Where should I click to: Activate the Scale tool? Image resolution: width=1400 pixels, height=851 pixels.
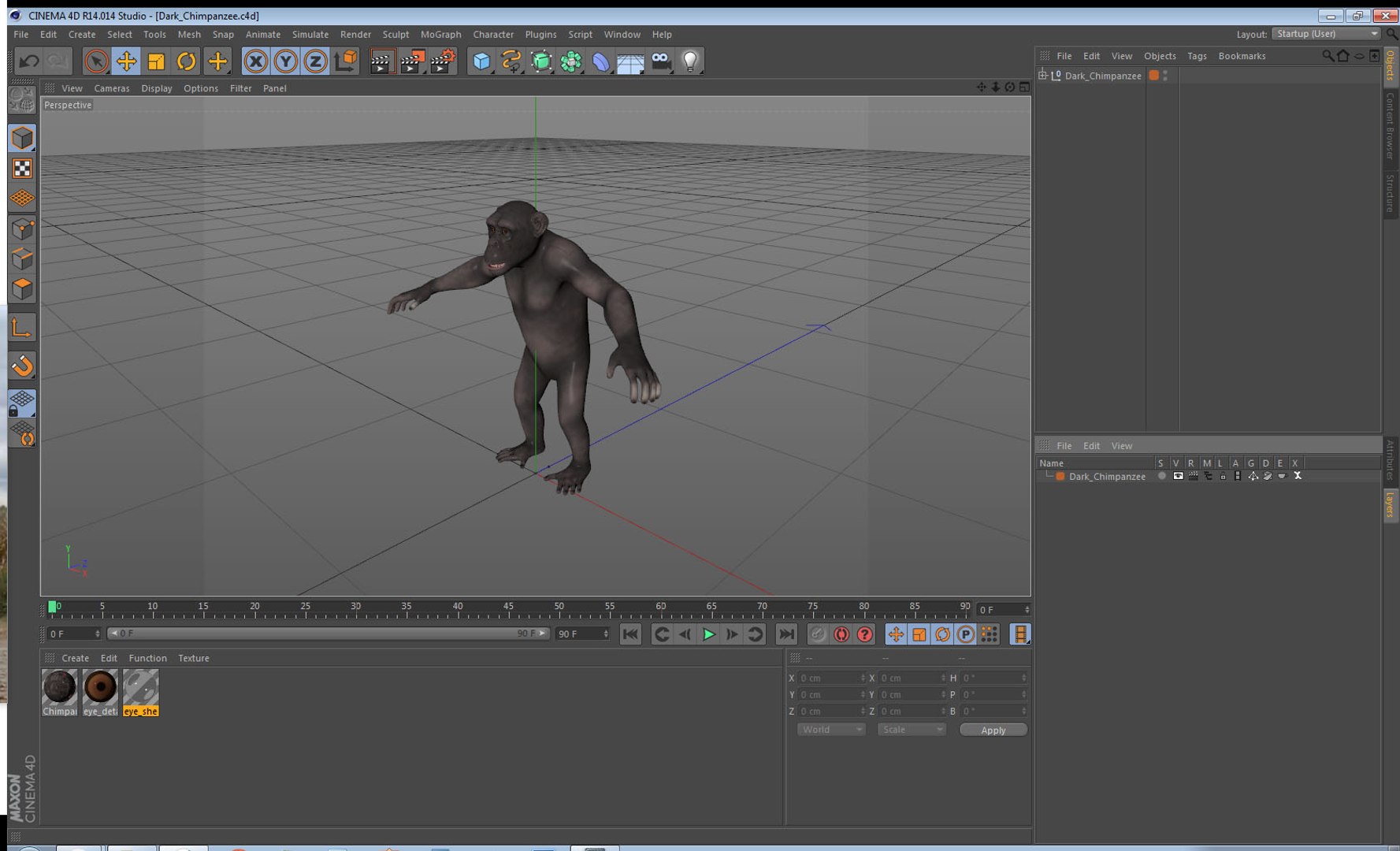(156, 61)
